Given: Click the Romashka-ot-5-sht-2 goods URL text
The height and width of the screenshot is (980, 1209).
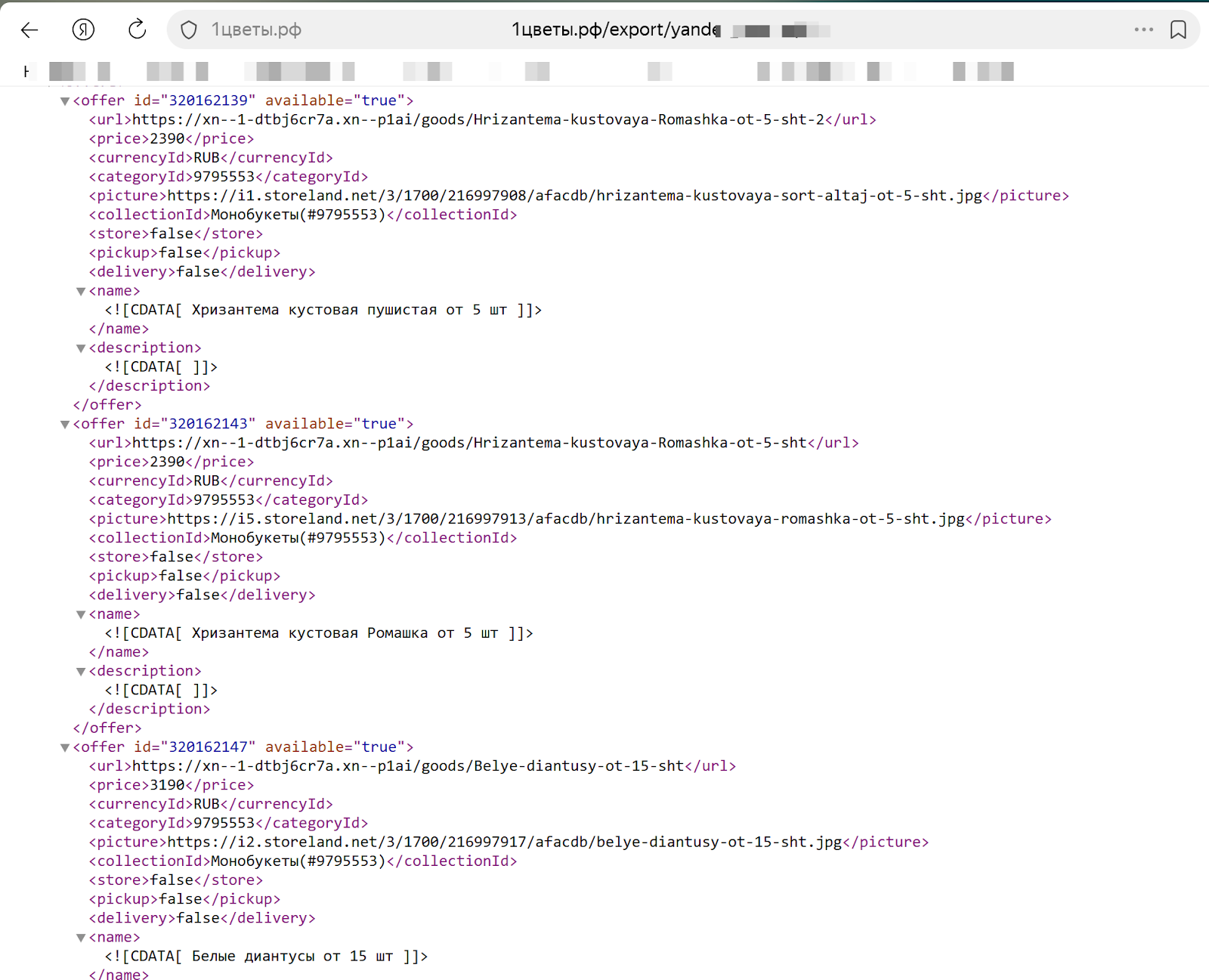Looking at the screenshot, I should point(478,120).
